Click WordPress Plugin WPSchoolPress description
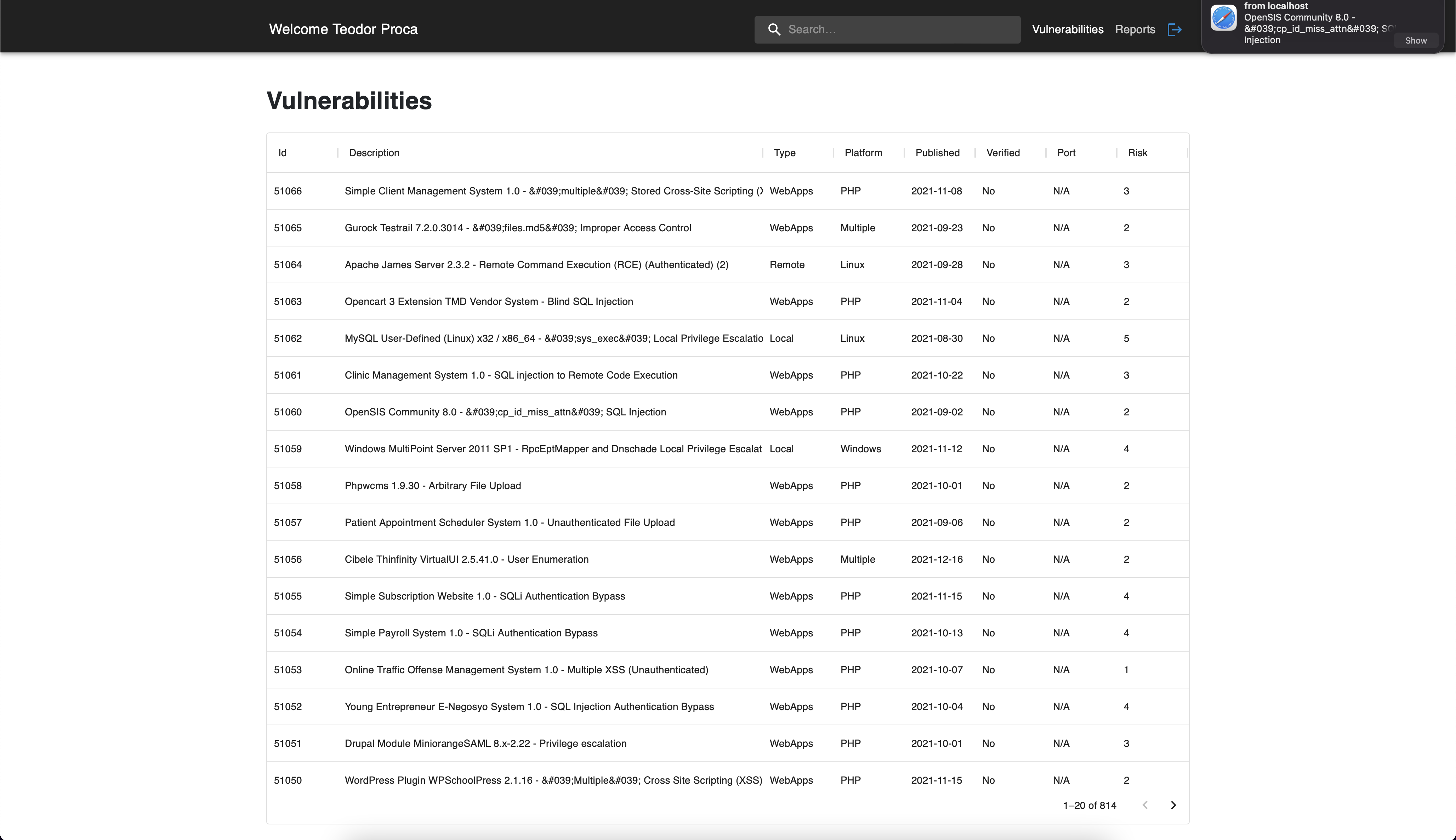Image resolution: width=1456 pixels, height=840 pixels. tap(553, 781)
